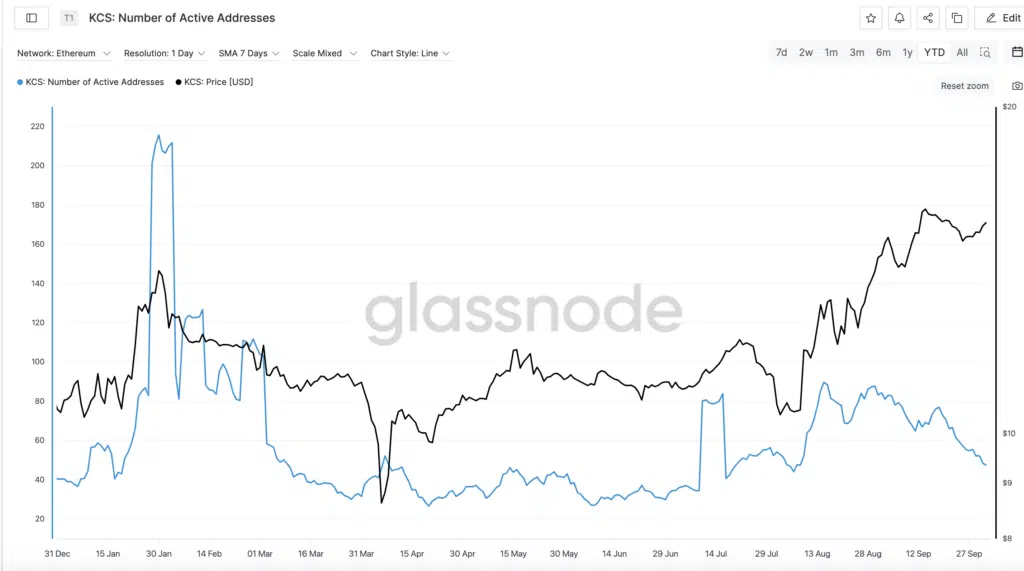Select the 3m time range tab
Image resolution: width=1024 pixels, height=571 pixels.
[857, 53]
